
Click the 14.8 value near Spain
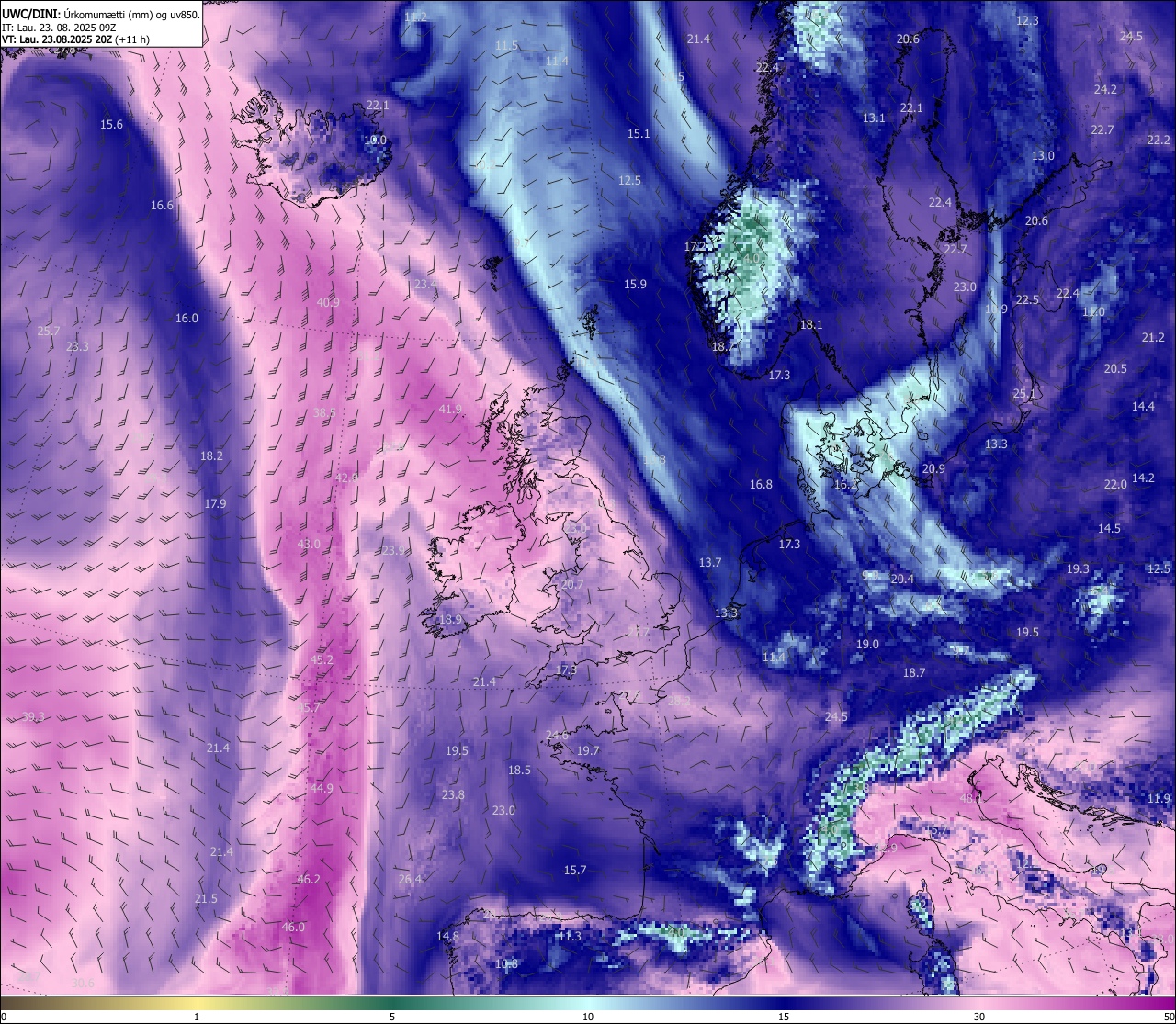(447, 936)
